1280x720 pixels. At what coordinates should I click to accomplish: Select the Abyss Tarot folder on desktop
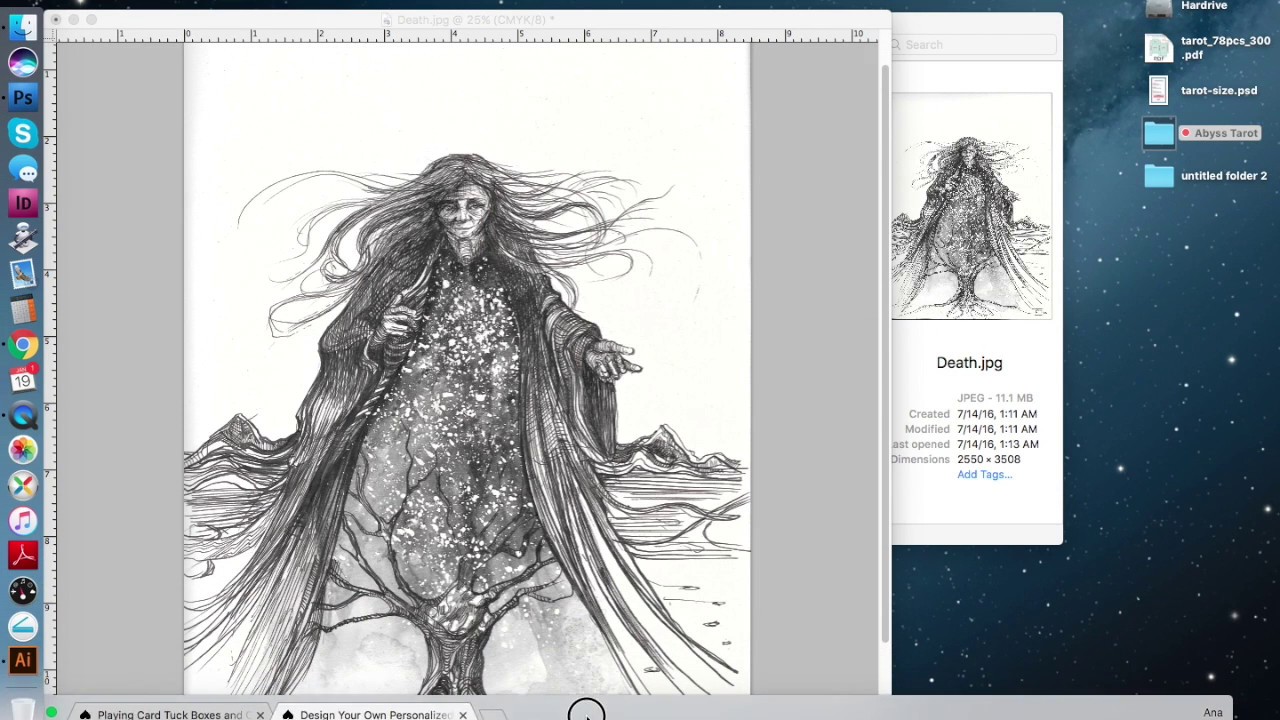(x=1159, y=133)
